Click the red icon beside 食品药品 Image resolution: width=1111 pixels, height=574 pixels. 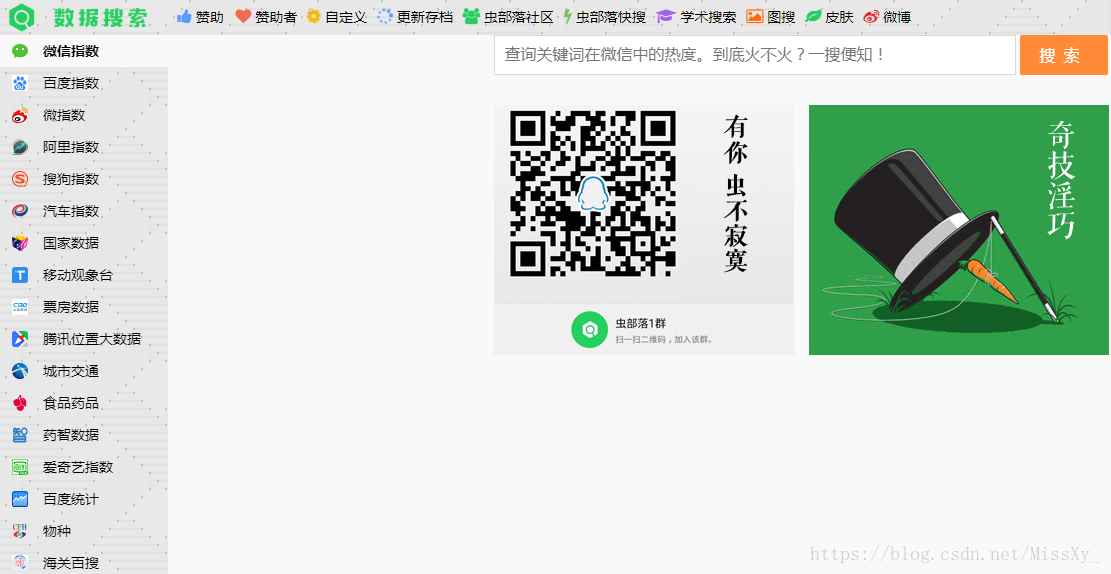[20, 403]
